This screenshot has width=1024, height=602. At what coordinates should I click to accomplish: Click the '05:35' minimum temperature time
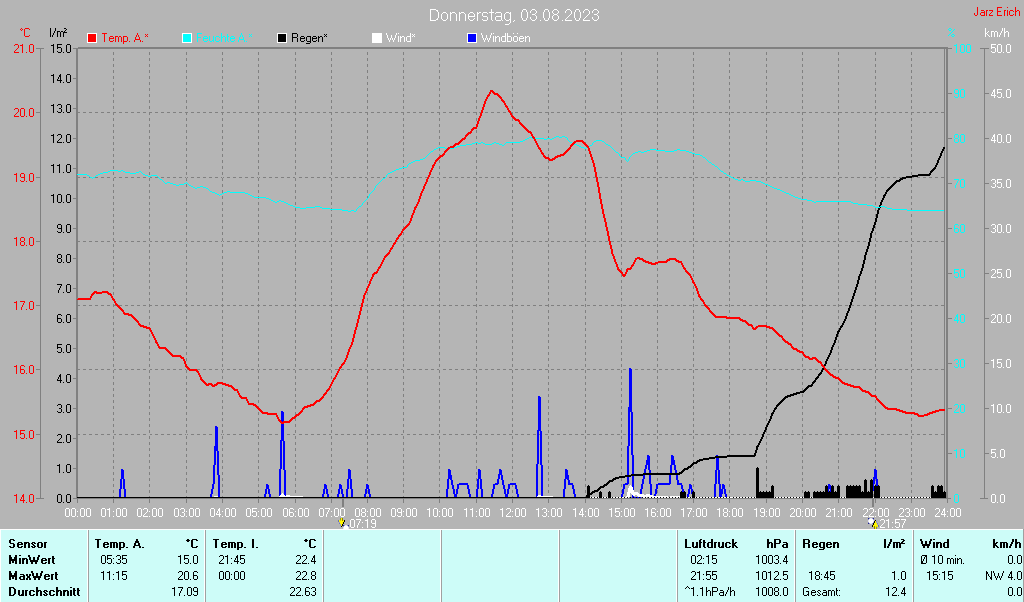(x=114, y=560)
